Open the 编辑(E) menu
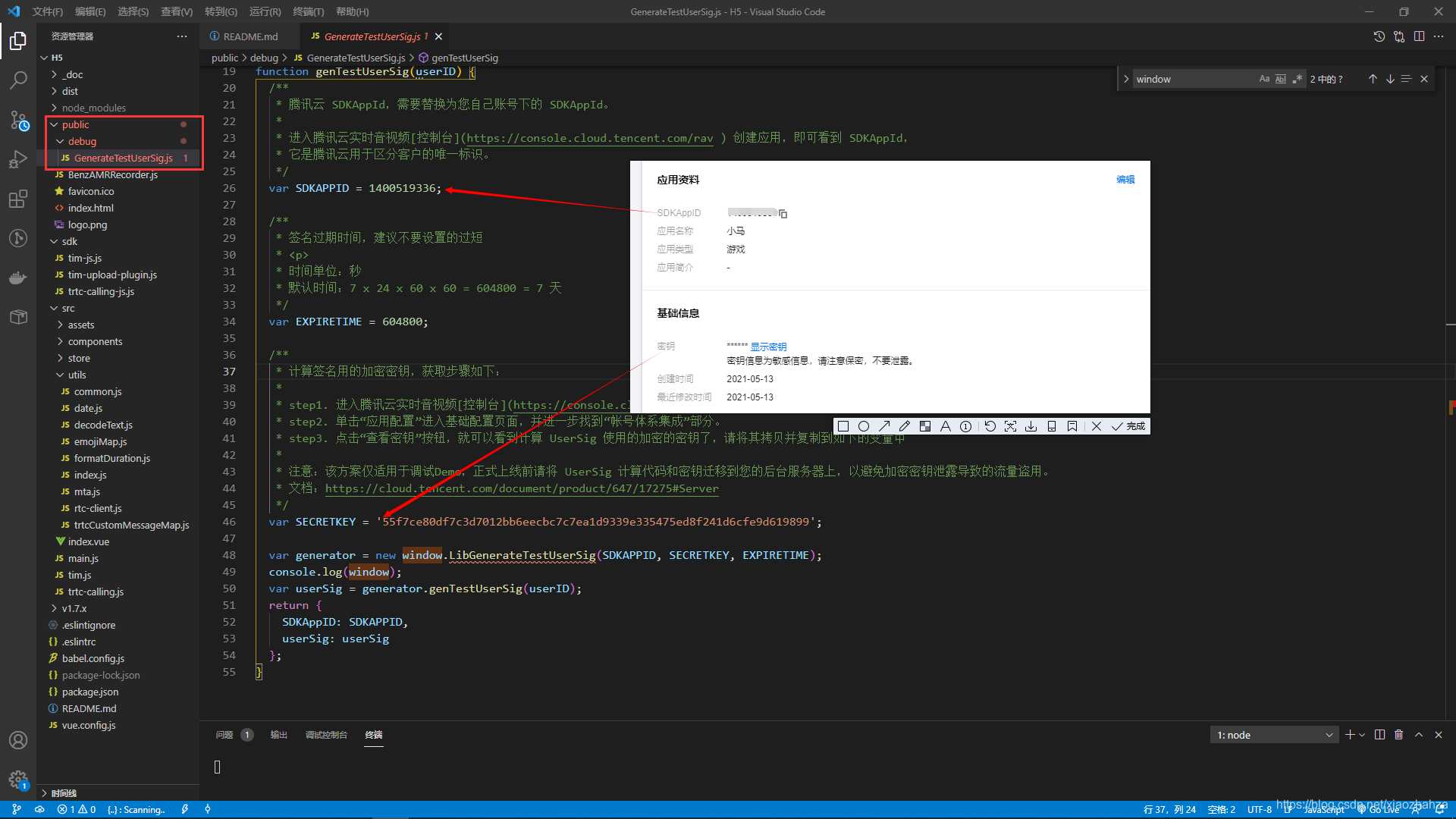The width and height of the screenshot is (1456, 819). coord(90,11)
